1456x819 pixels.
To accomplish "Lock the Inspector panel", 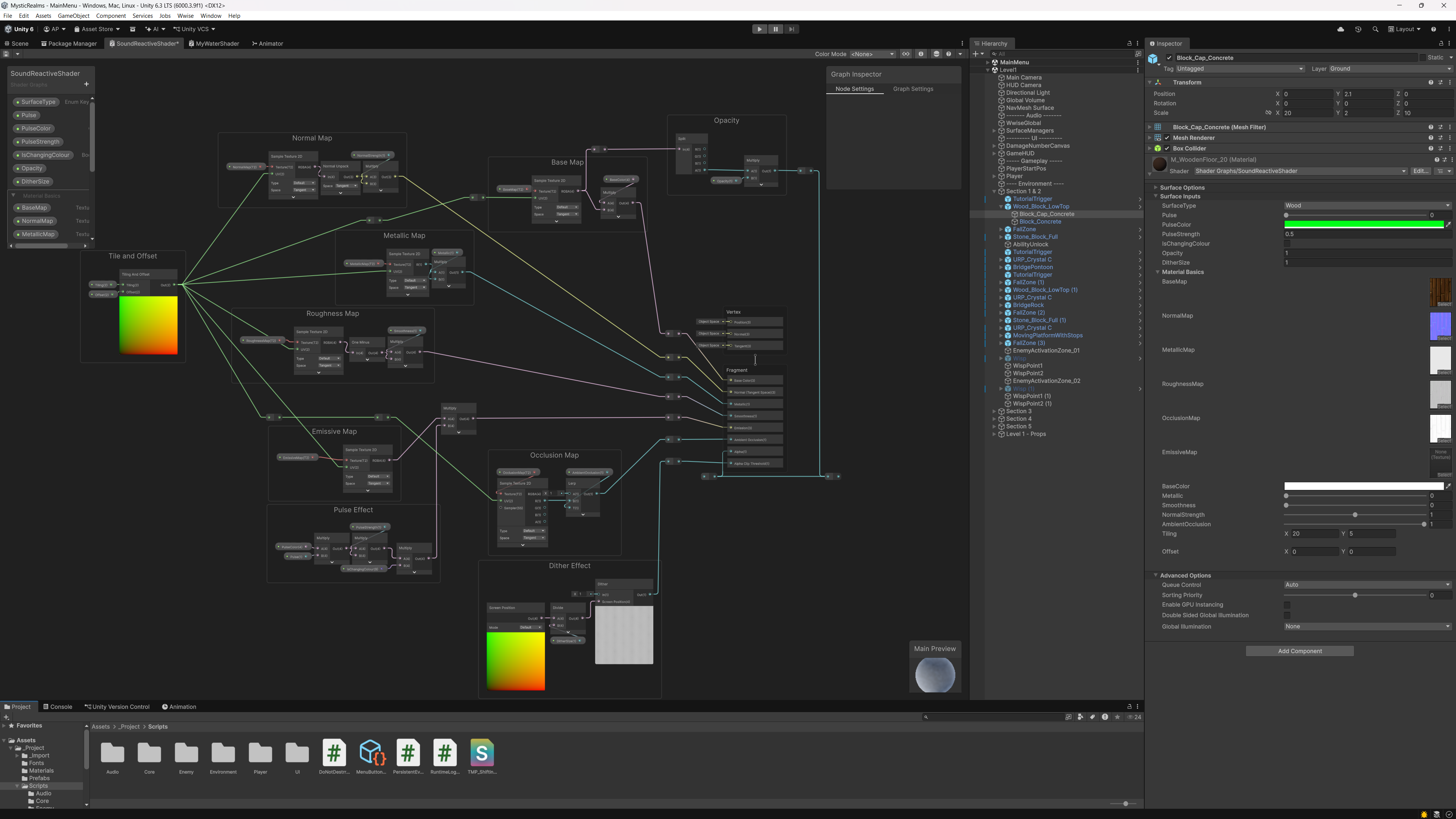I will click(1441, 44).
